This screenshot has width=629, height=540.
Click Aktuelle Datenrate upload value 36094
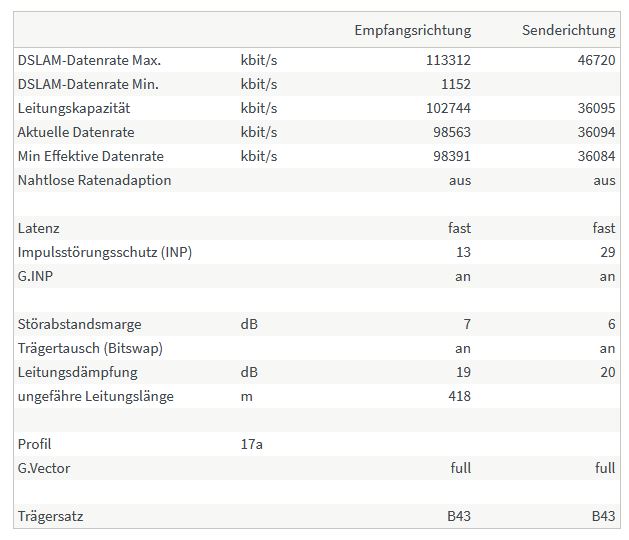(596, 132)
